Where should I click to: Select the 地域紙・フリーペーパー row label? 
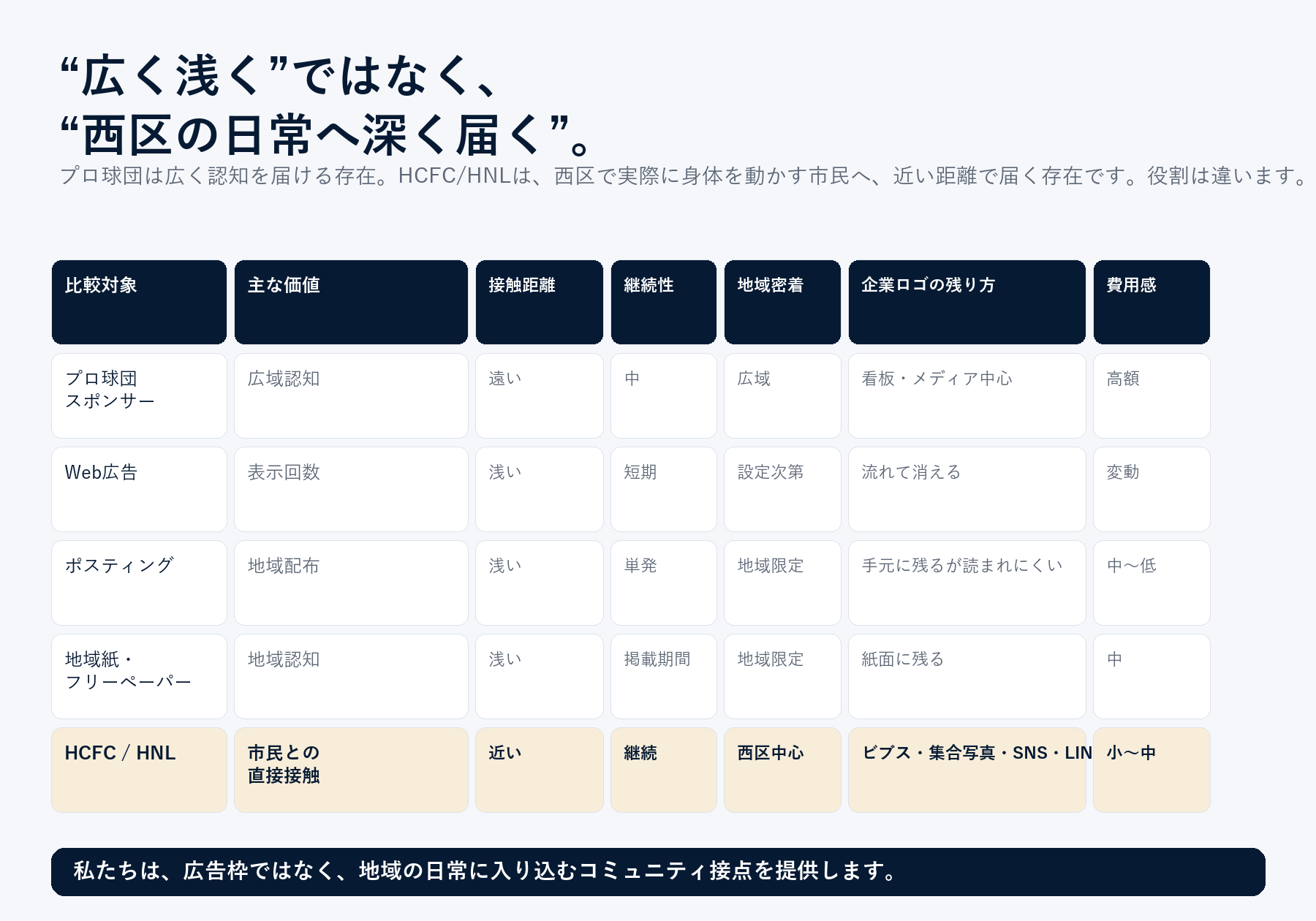139,676
